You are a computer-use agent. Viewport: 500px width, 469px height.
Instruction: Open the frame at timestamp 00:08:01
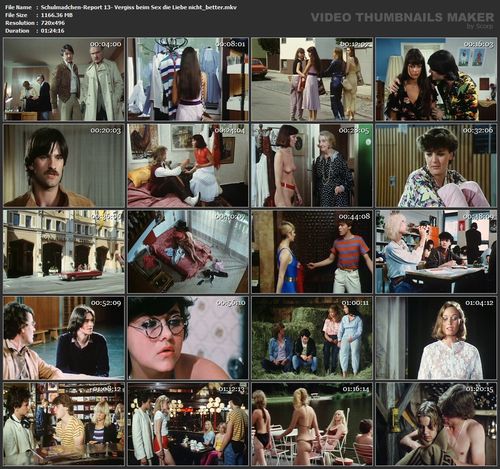tap(188, 79)
